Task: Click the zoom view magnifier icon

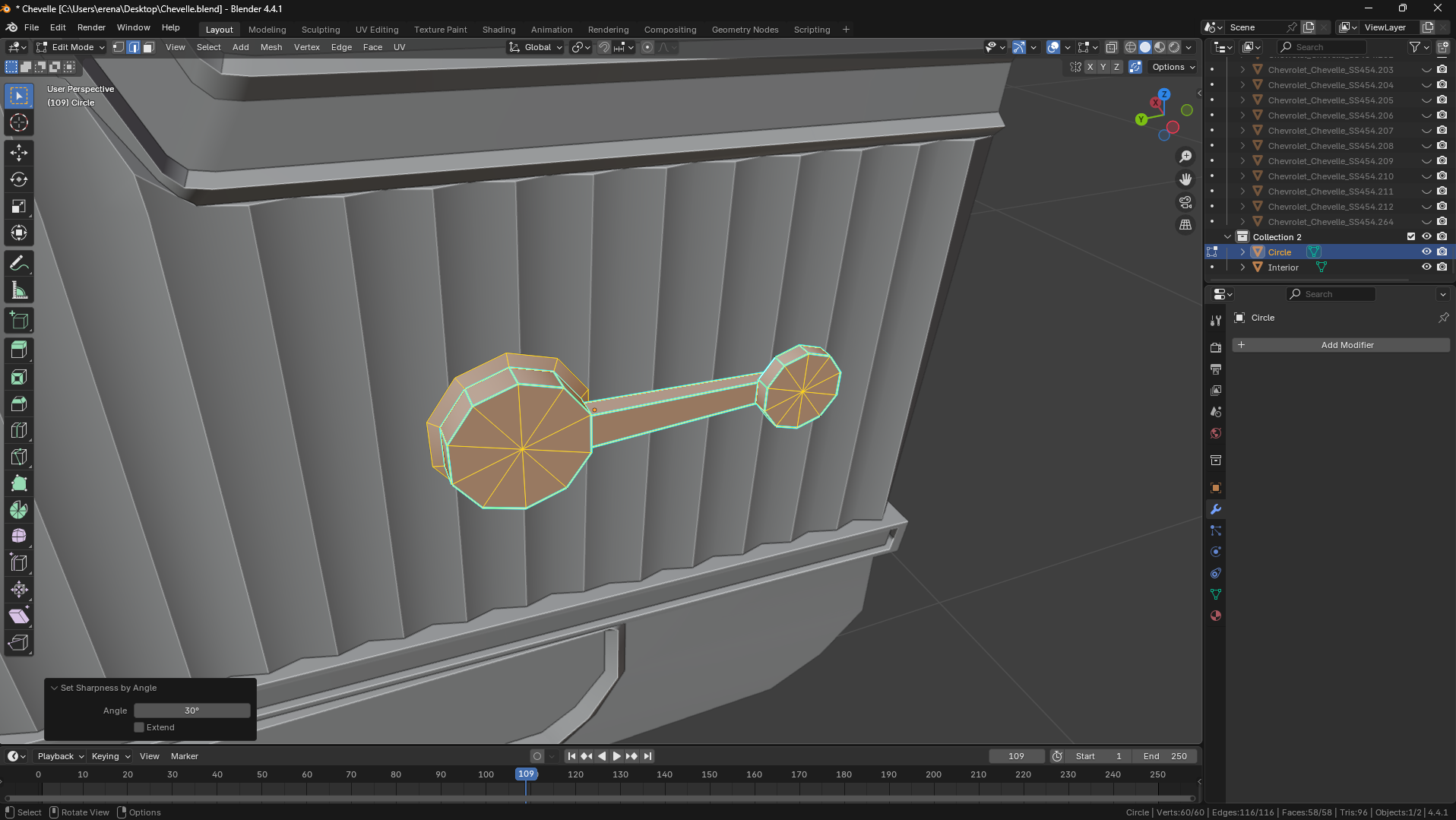Action: [1185, 157]
